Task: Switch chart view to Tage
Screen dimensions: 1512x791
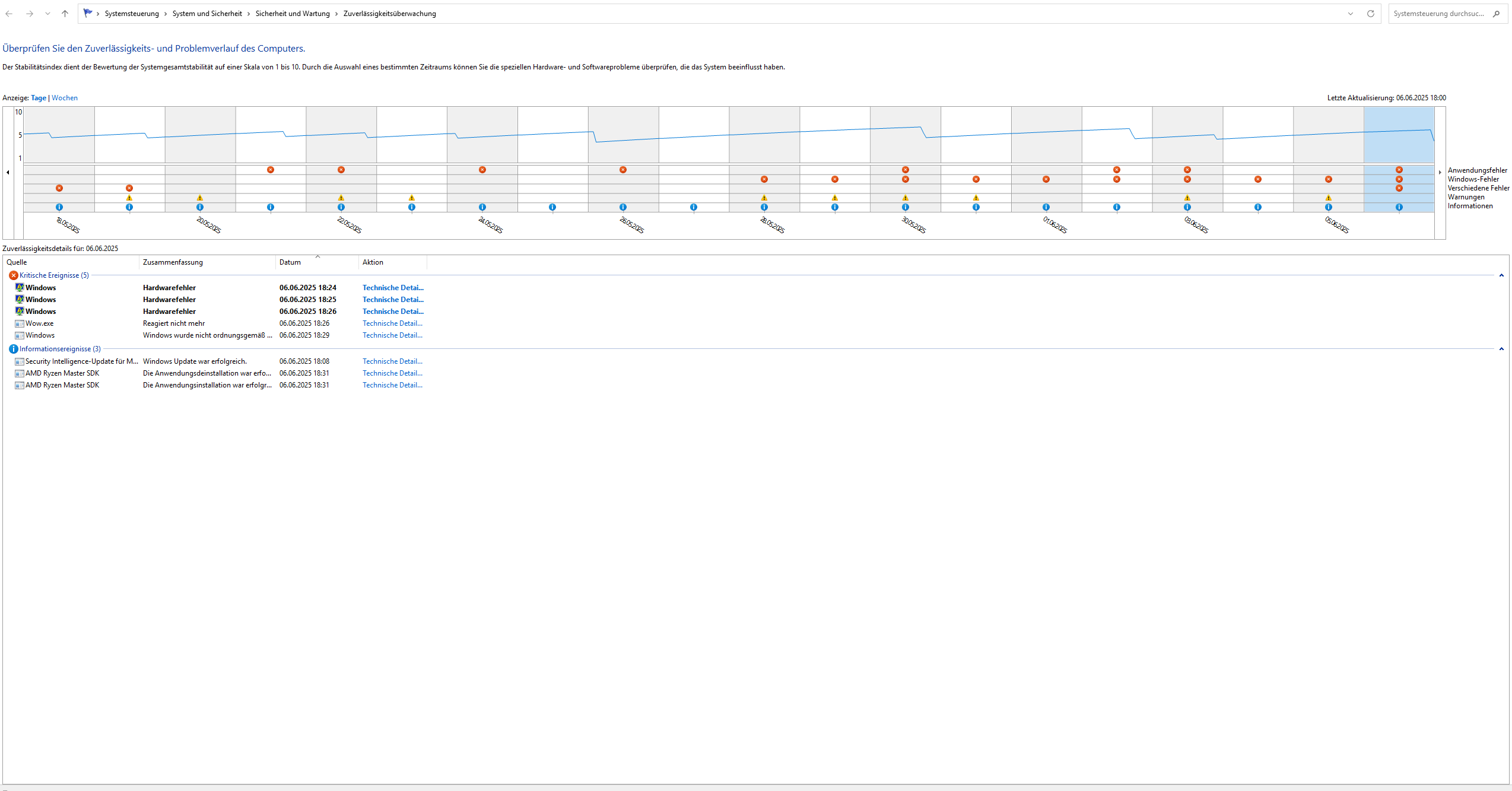Action: (x=39, y=98)
